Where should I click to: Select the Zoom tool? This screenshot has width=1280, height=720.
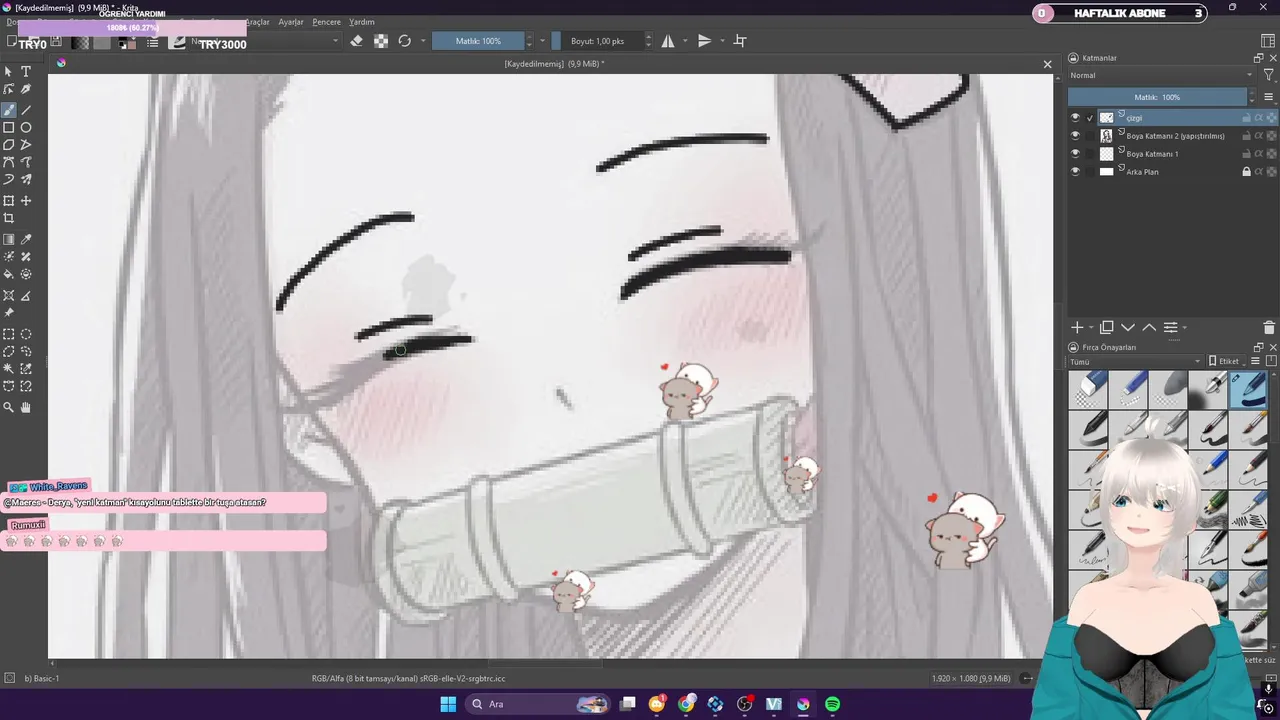pyautogui.click(x=9, y=407)
